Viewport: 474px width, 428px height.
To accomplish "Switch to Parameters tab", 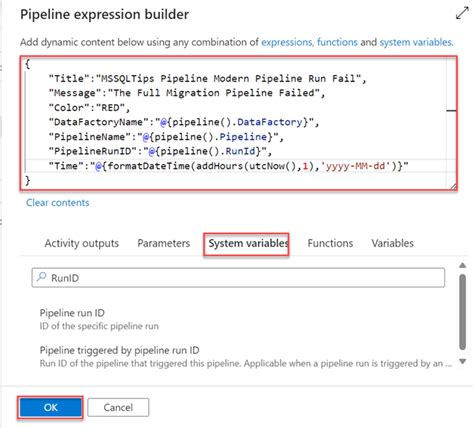I will click(x=164, y=243).
